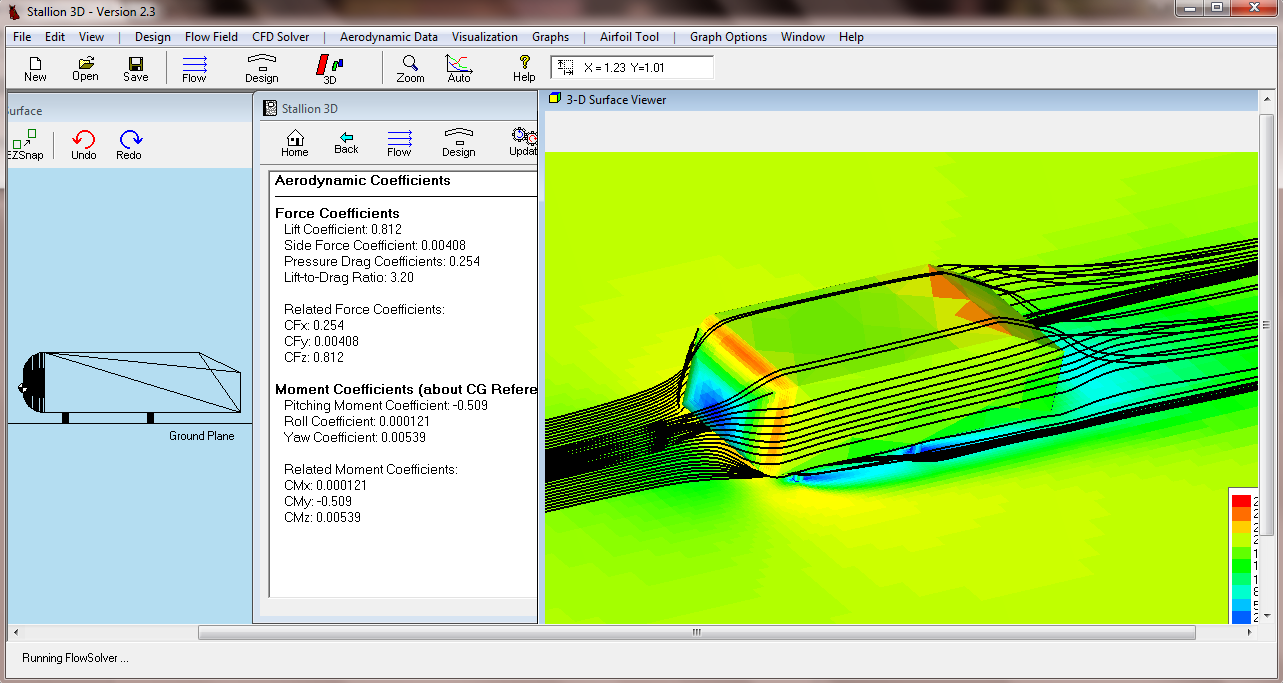1283x683 pixels.
Task: Click the Update gears icon
Action: pos(523,143)
